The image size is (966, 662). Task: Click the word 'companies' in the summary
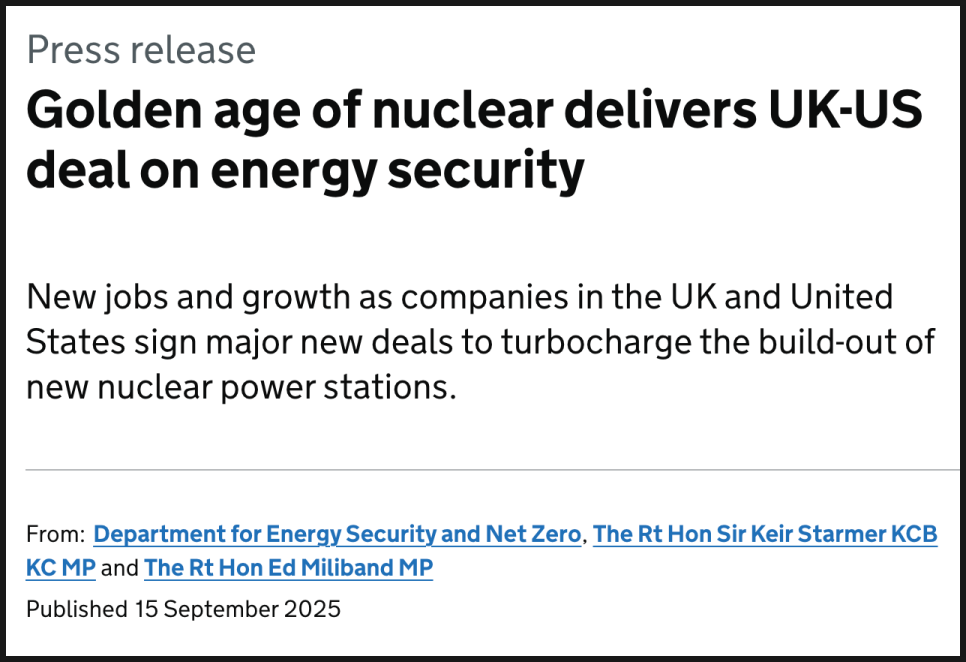pos(485,297)
